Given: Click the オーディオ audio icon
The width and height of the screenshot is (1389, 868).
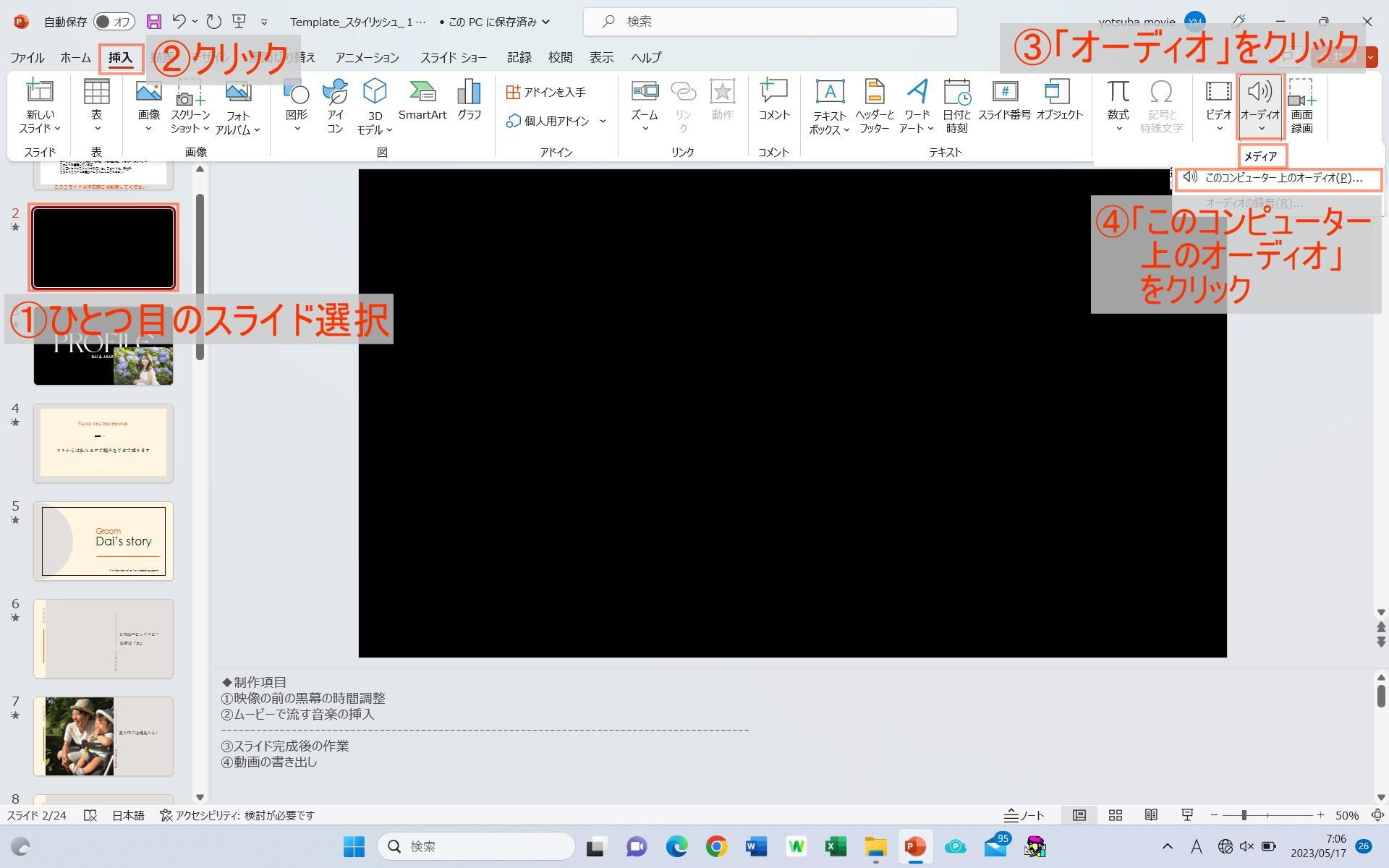Looking at the screenshot, I should [1260, 93].
